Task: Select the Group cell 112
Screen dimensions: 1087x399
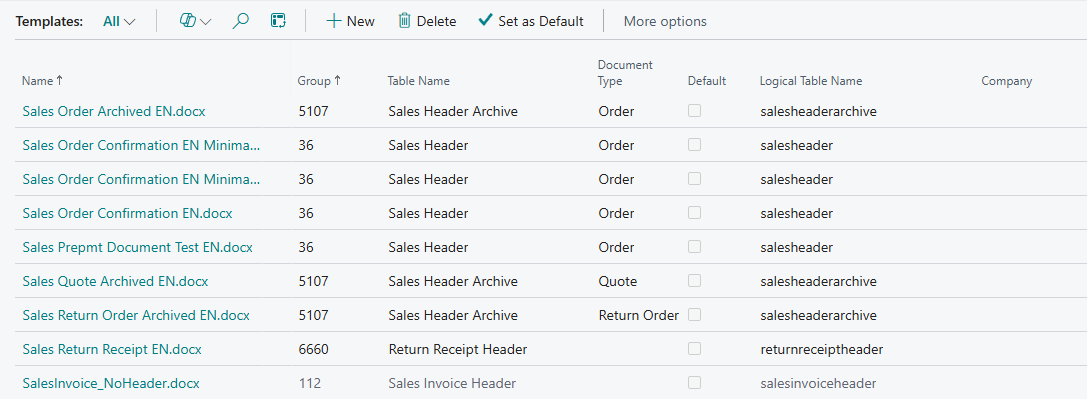Action: point(309,383)
